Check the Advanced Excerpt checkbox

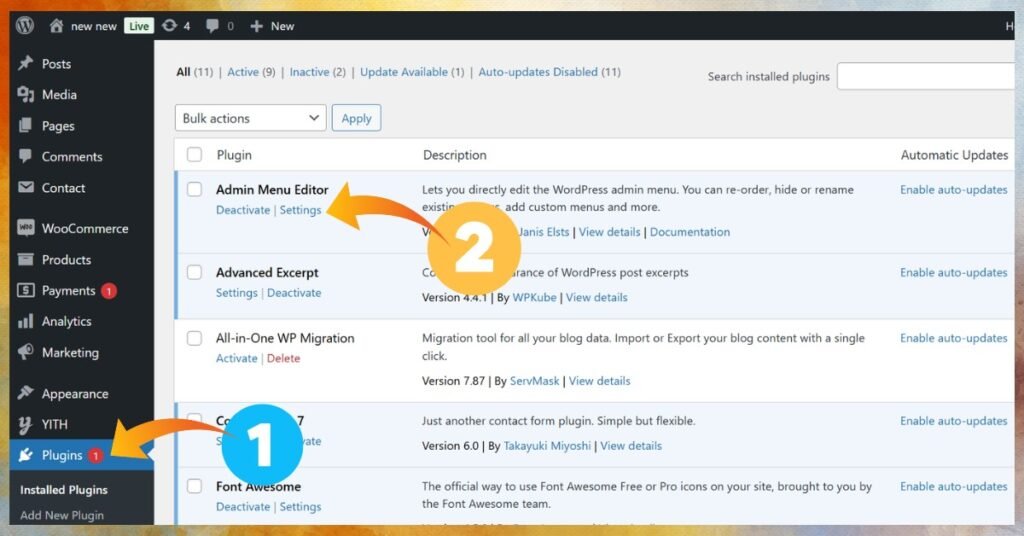[194, 272]
